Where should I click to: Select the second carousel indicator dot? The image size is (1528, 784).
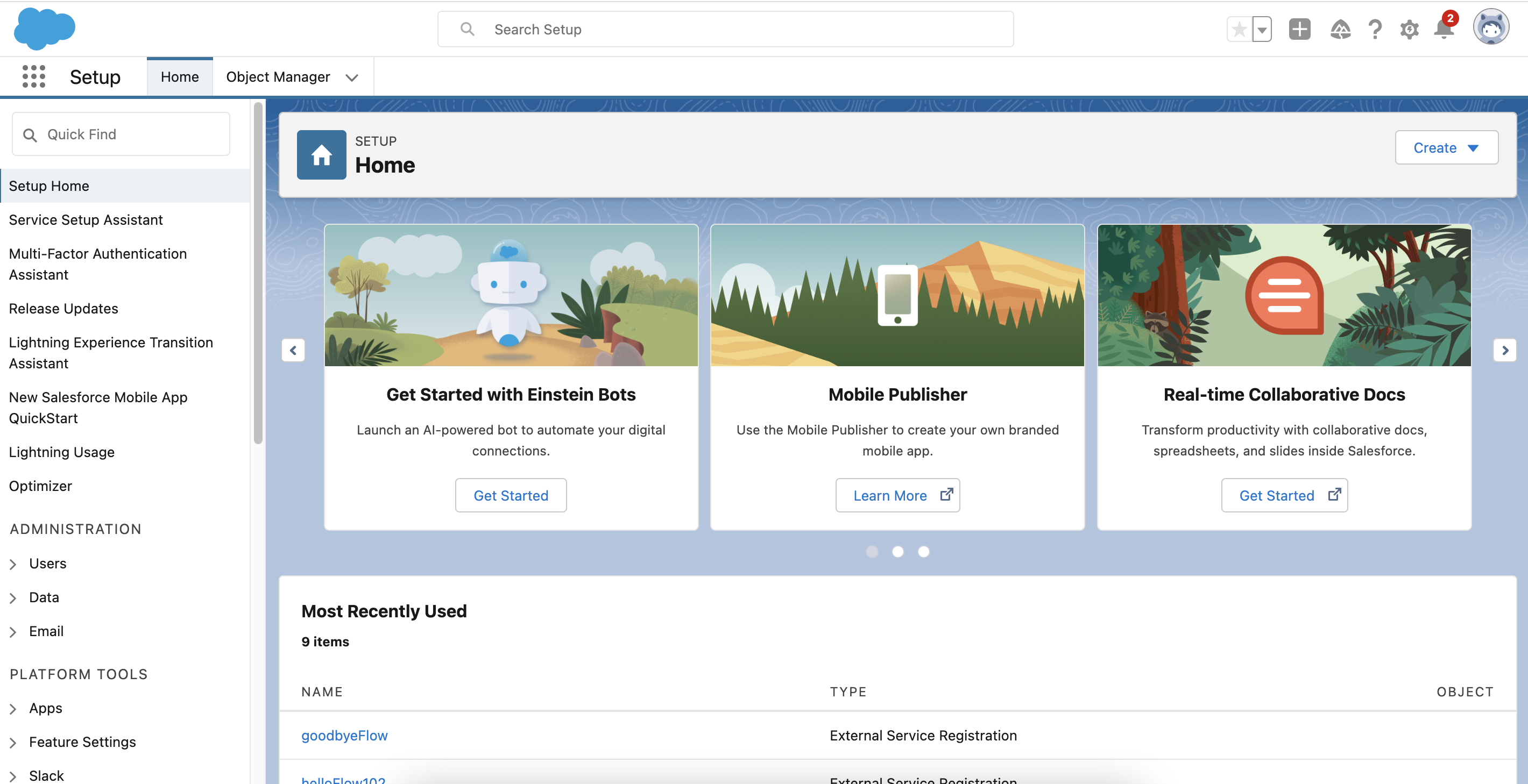coord(897,552)
